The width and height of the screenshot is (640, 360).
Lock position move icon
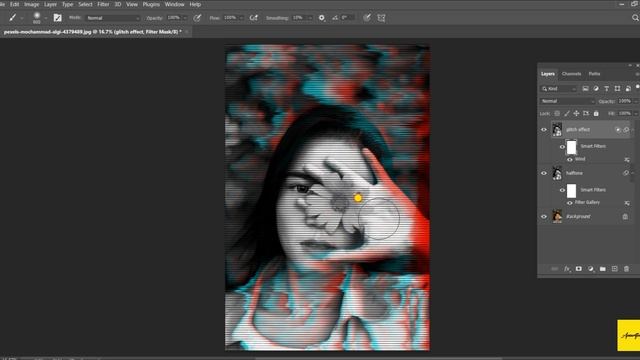pos(576,113)
